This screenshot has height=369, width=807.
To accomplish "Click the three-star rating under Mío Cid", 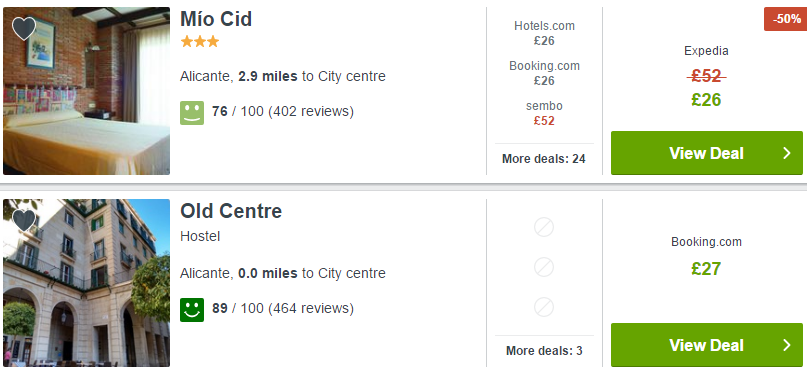I will click(x=200, y=42).
